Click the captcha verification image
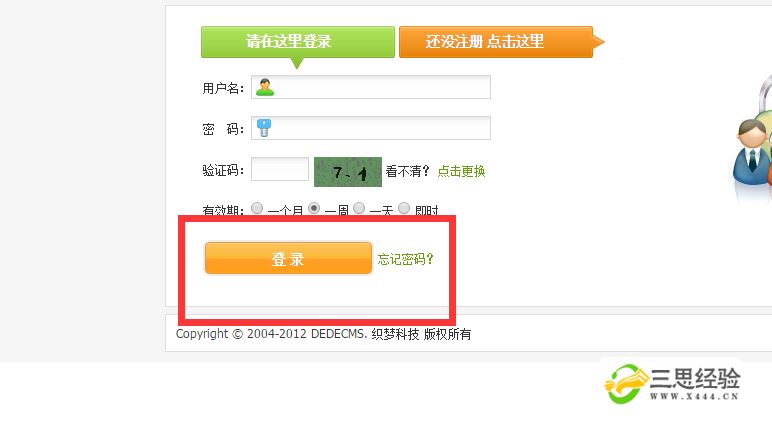This screenshot has width=772, height=436. (x=348, y=172)
